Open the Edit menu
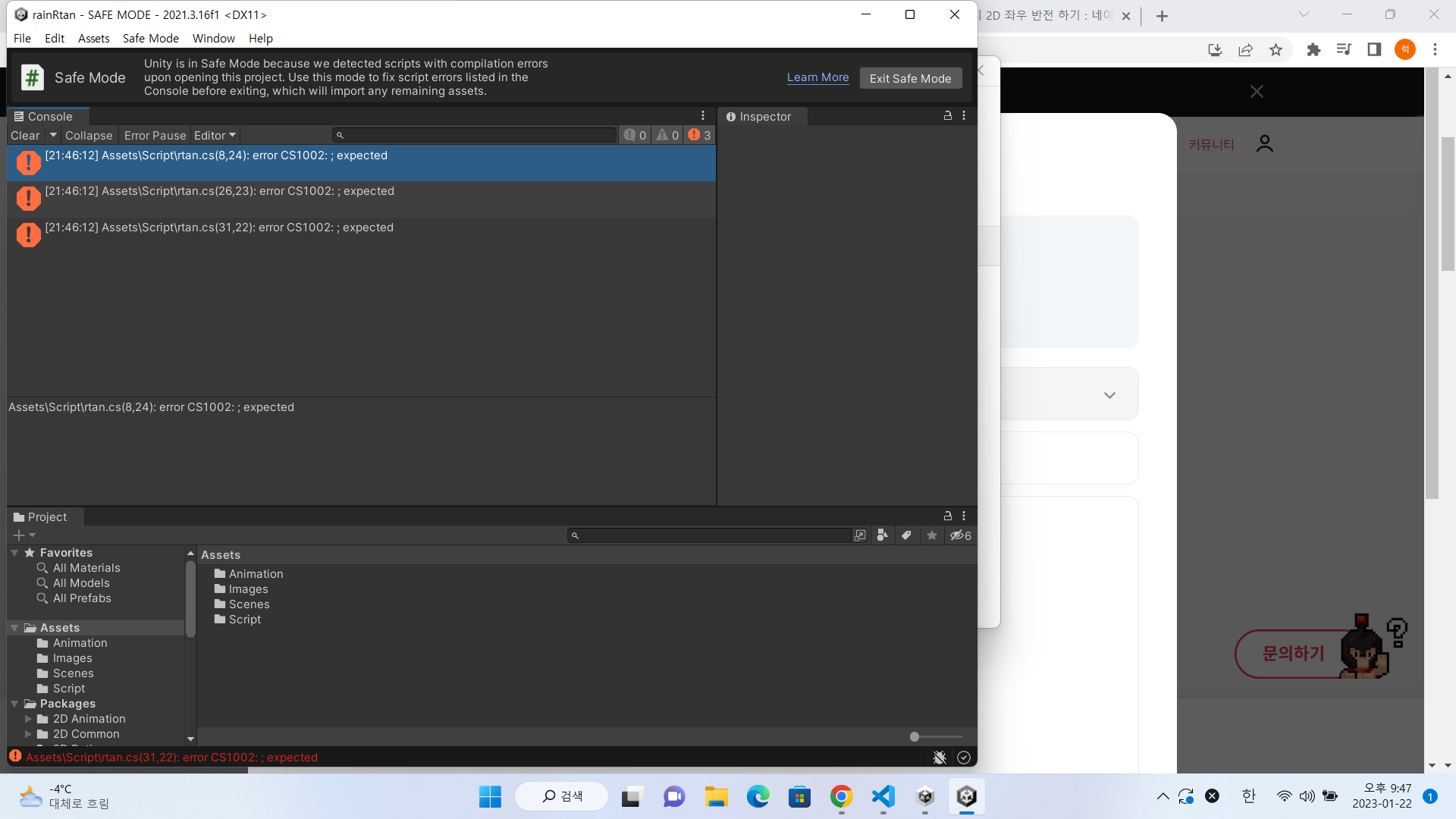 (55, 38)
